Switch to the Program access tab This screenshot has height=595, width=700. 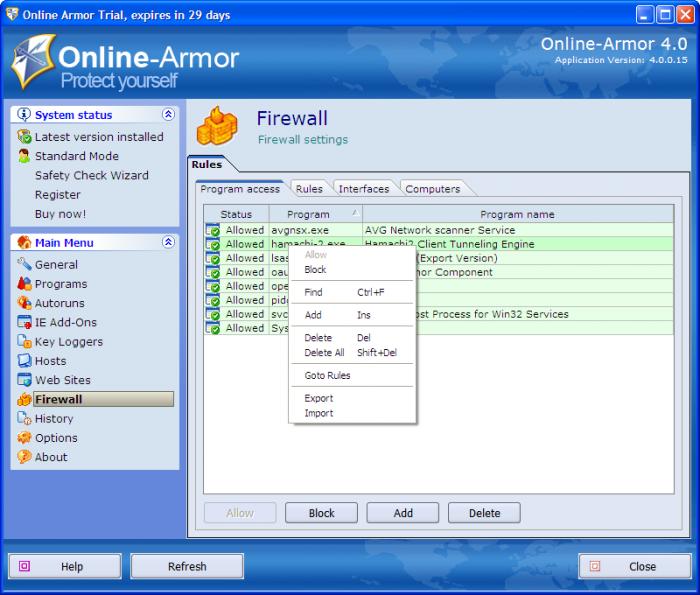point(240,189)
